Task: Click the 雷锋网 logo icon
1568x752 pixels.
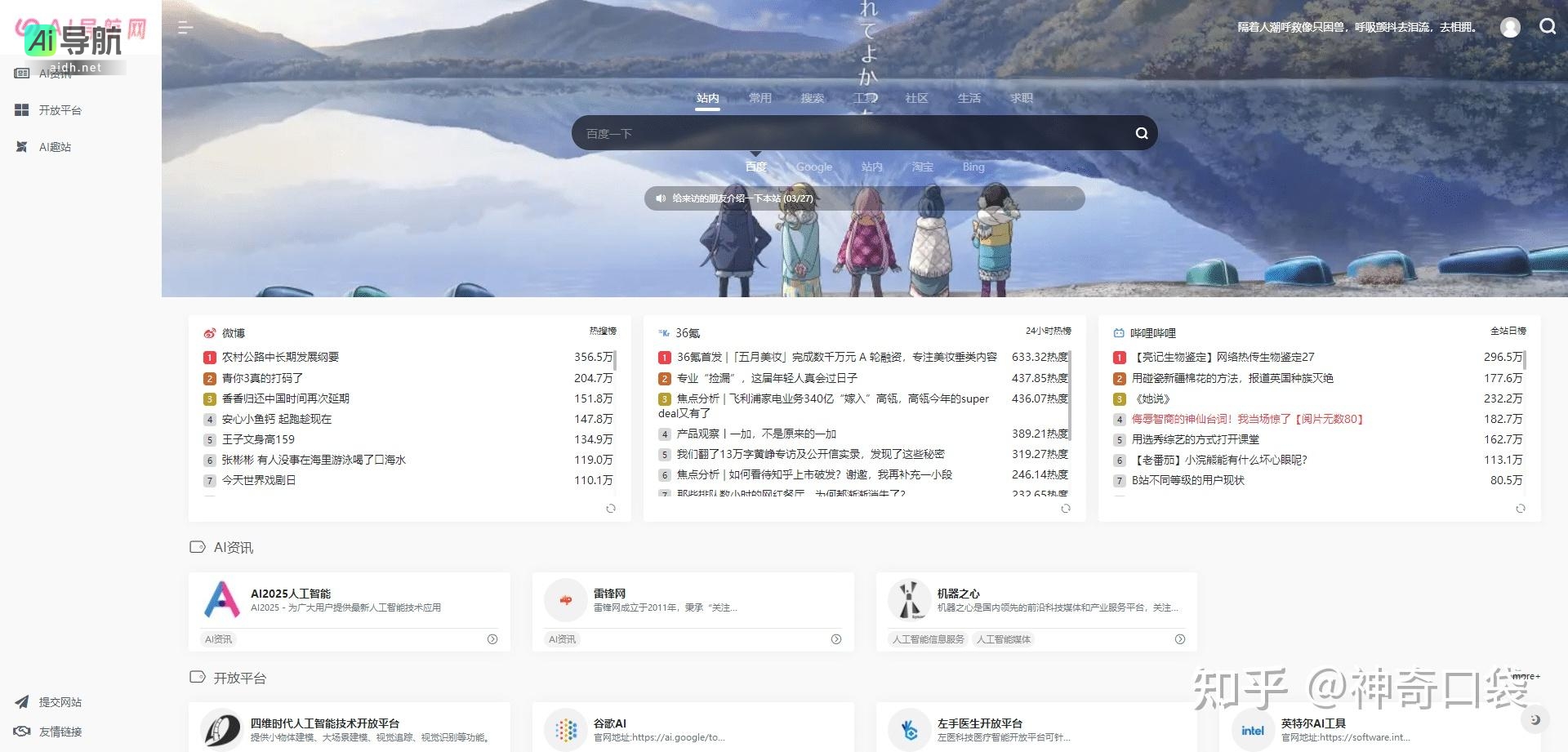Action: 565,600
